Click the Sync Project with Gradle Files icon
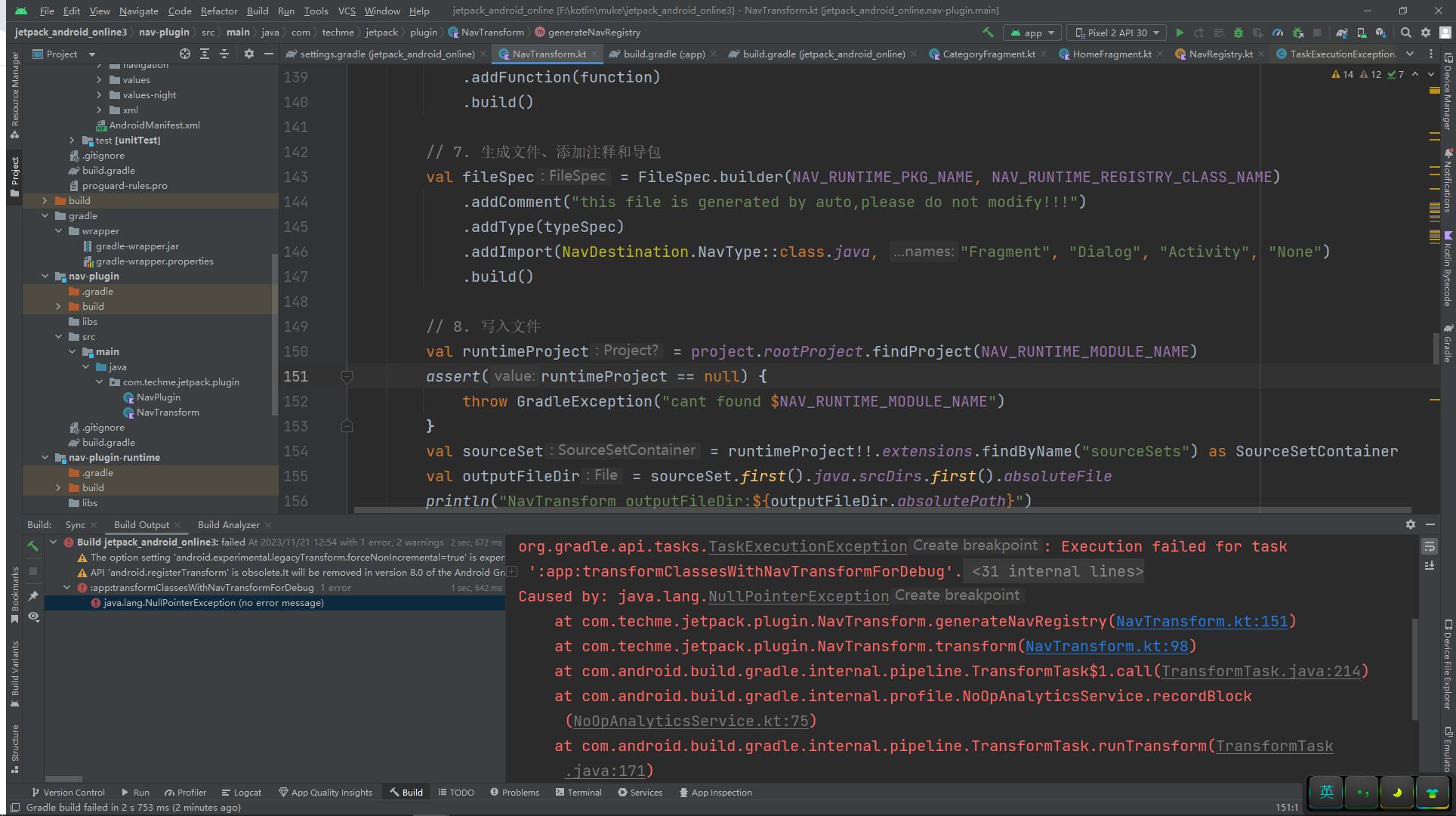Viewport: 1456px width, 816px height. [1341, 32]
